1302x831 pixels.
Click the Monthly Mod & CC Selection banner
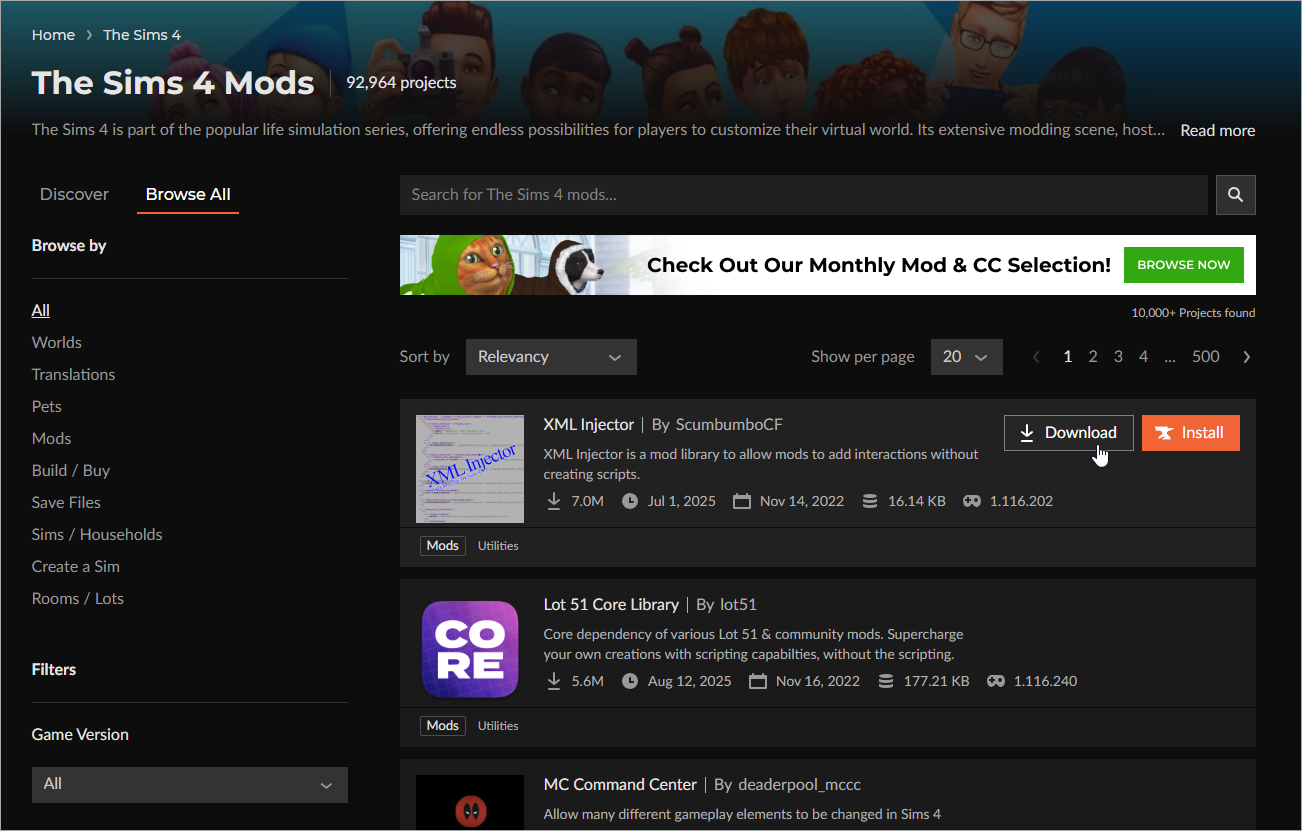(x=828, y=265)
